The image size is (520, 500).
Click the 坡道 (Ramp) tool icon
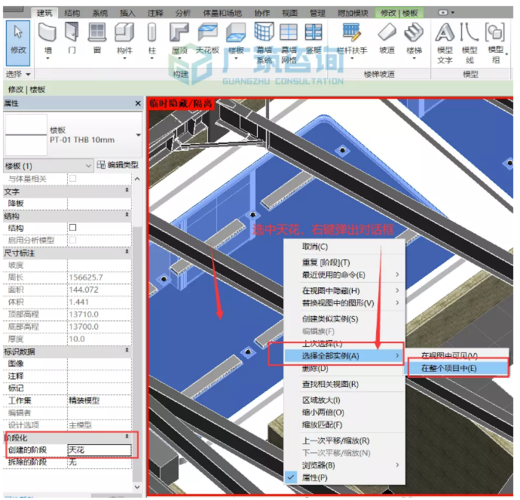(387, 32)
